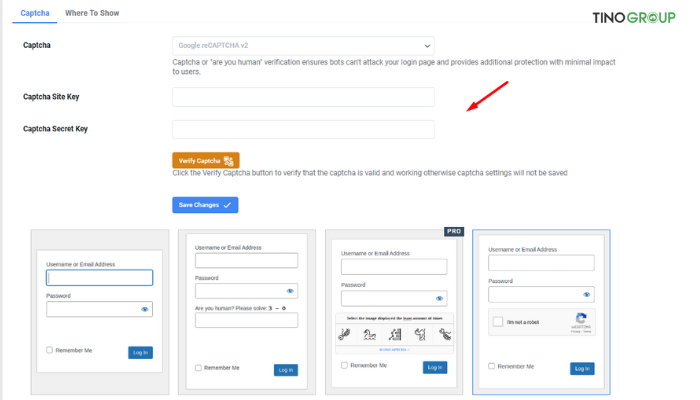Toggle password eye icon in first preview
700x400 pixels.
(x=145, y=309)
